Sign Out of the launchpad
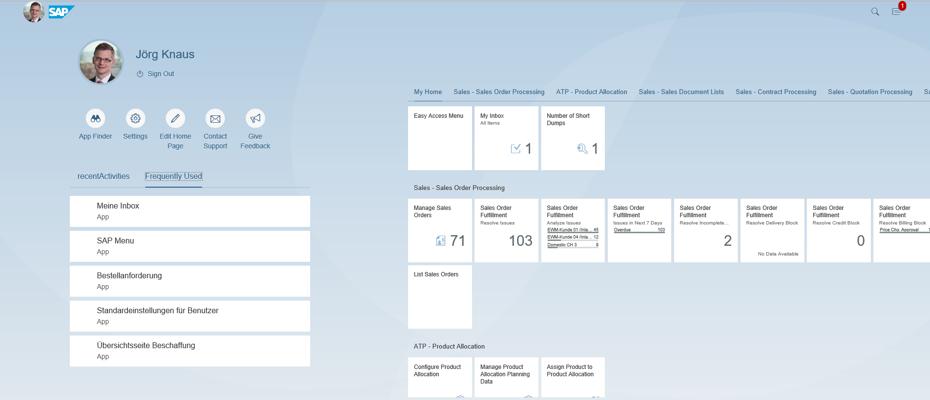The width and height of the screenshot is (930, 400). point(155,74)
